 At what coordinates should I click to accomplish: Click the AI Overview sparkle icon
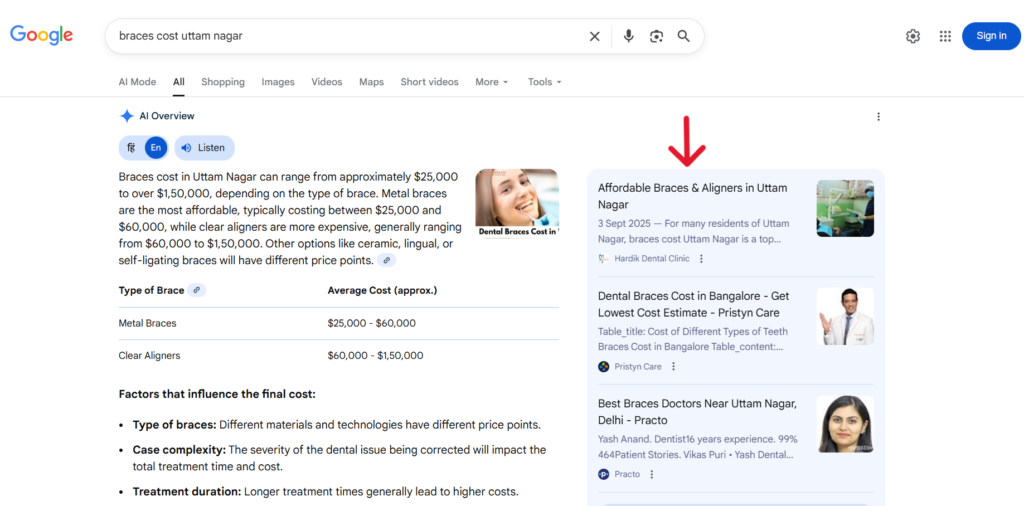127,116
